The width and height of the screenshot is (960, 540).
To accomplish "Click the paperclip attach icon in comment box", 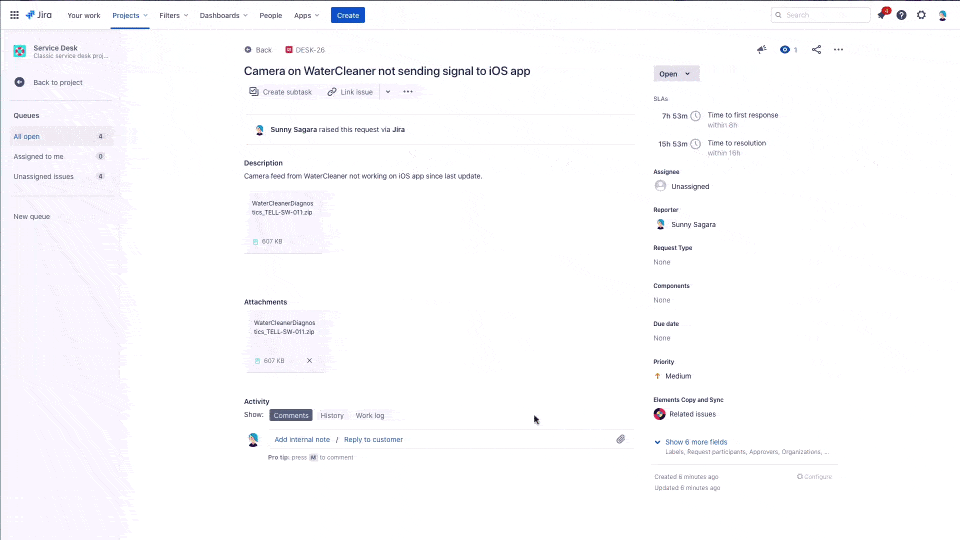I will coord(620,439).
